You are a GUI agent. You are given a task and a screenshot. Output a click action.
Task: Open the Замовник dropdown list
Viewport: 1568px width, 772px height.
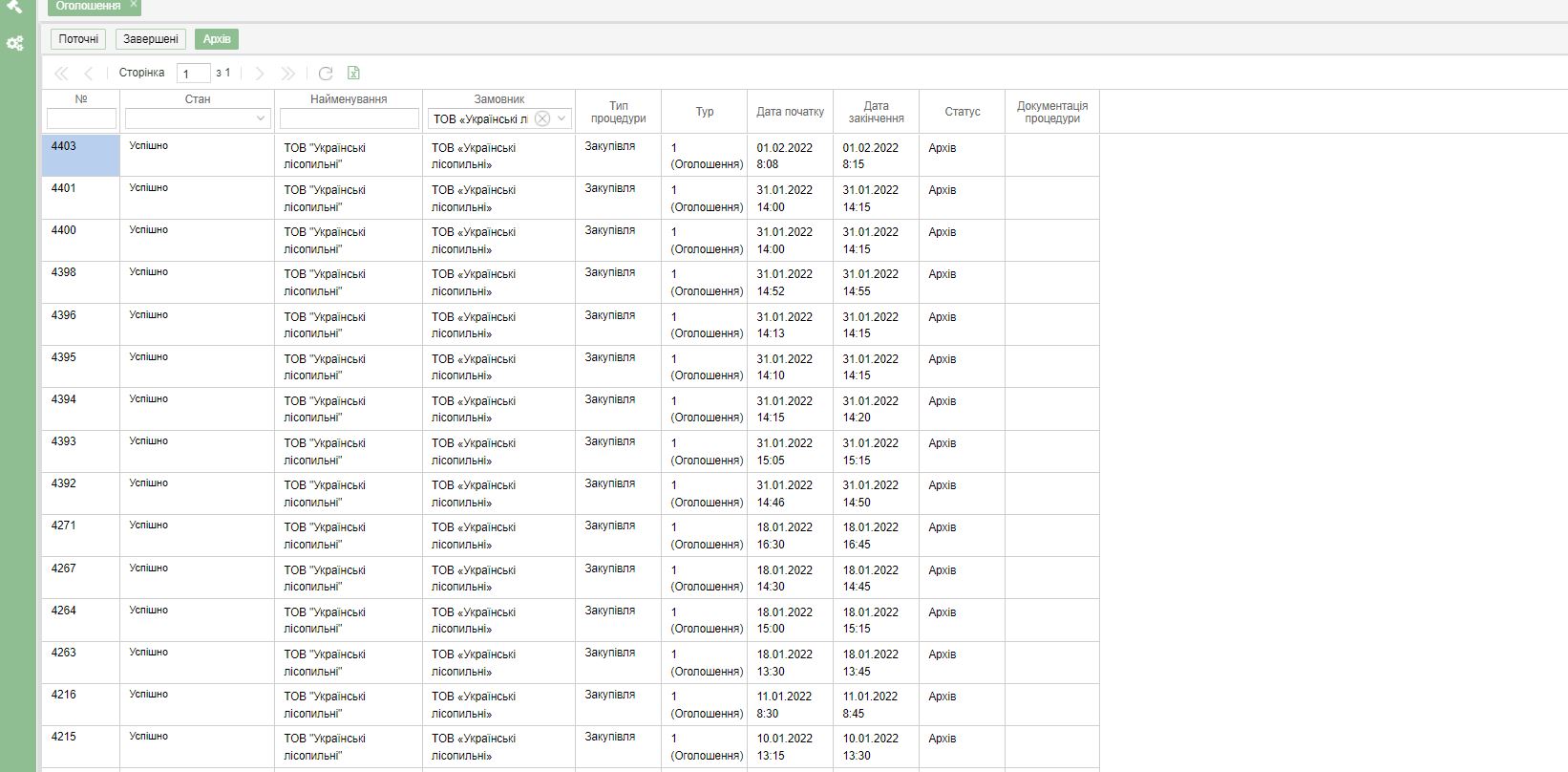click(562, 118)
